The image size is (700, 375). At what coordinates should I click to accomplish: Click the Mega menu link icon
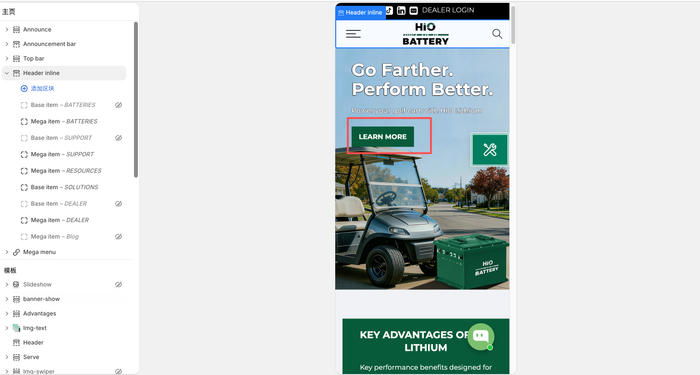point(17,252)
